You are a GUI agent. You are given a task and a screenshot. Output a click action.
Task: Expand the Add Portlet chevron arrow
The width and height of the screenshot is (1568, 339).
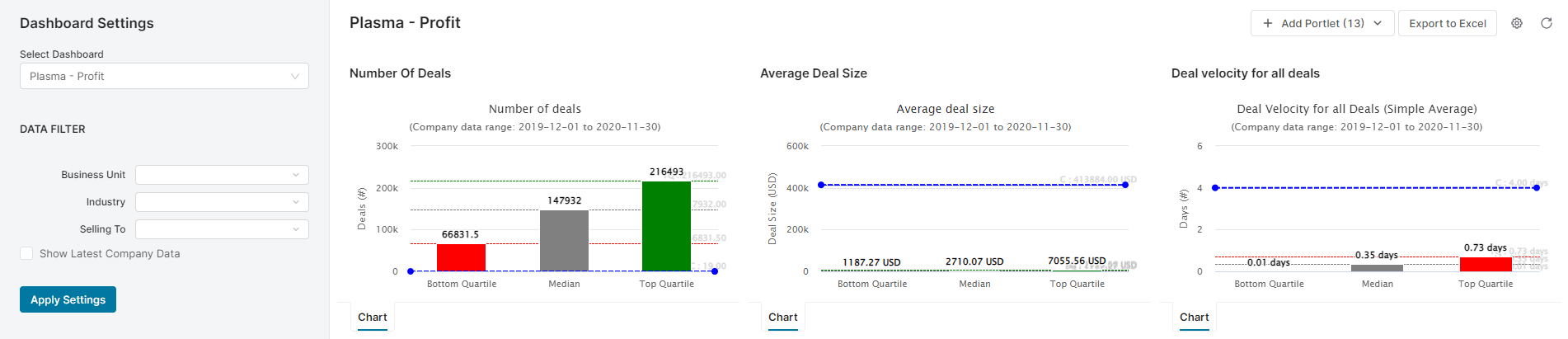pyautogui.click(x=1378, y=23)
